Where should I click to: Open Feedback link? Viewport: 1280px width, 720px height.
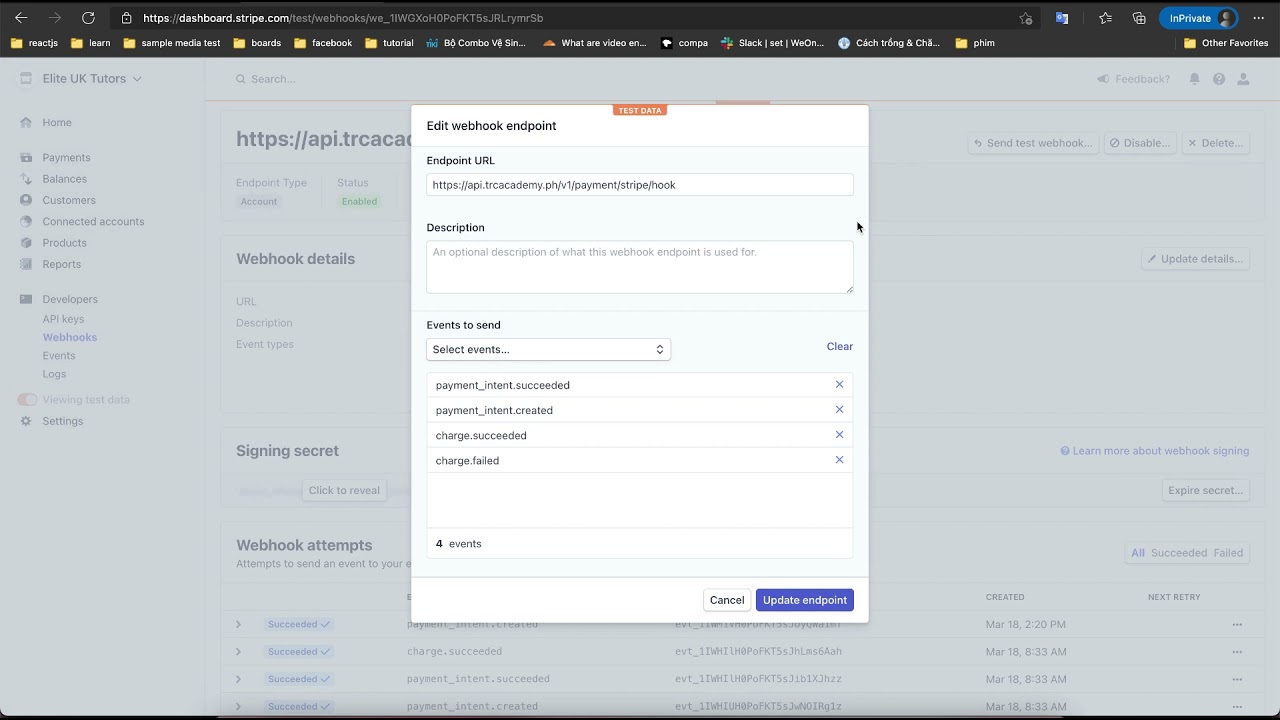(1134, 79)
